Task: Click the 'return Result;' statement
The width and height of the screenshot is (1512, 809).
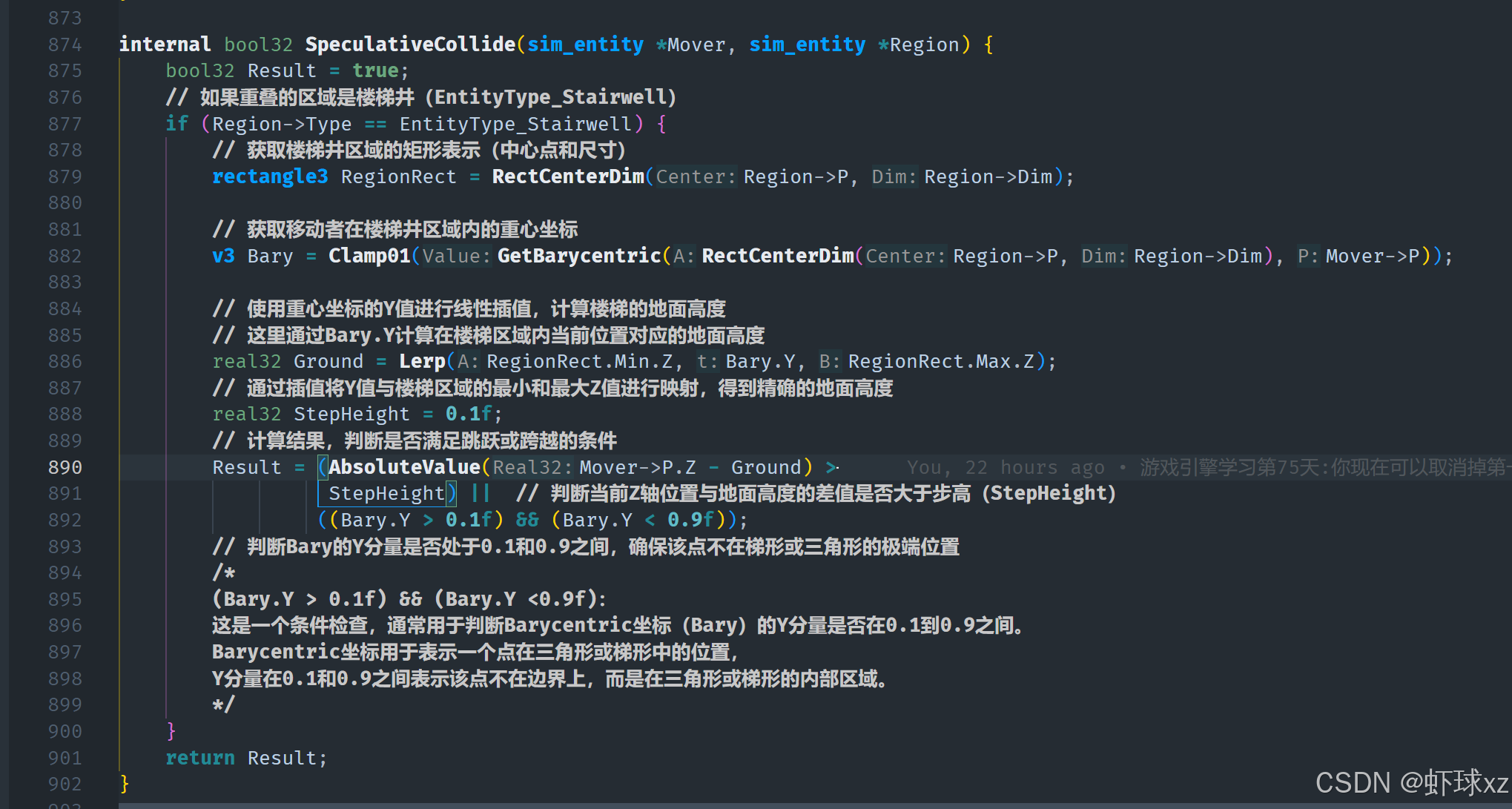Action: tap(245, 758)
